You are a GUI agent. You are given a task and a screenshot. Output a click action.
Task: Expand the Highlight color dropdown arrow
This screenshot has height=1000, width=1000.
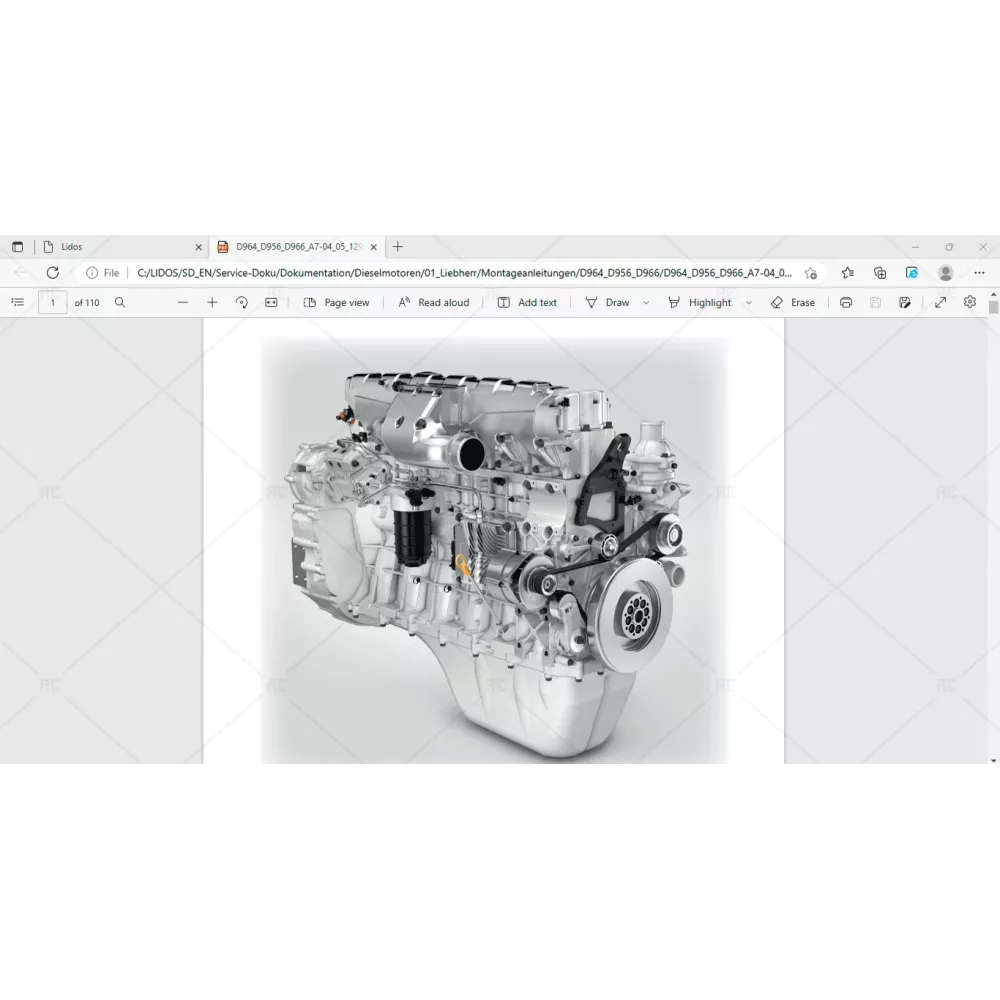748,303
